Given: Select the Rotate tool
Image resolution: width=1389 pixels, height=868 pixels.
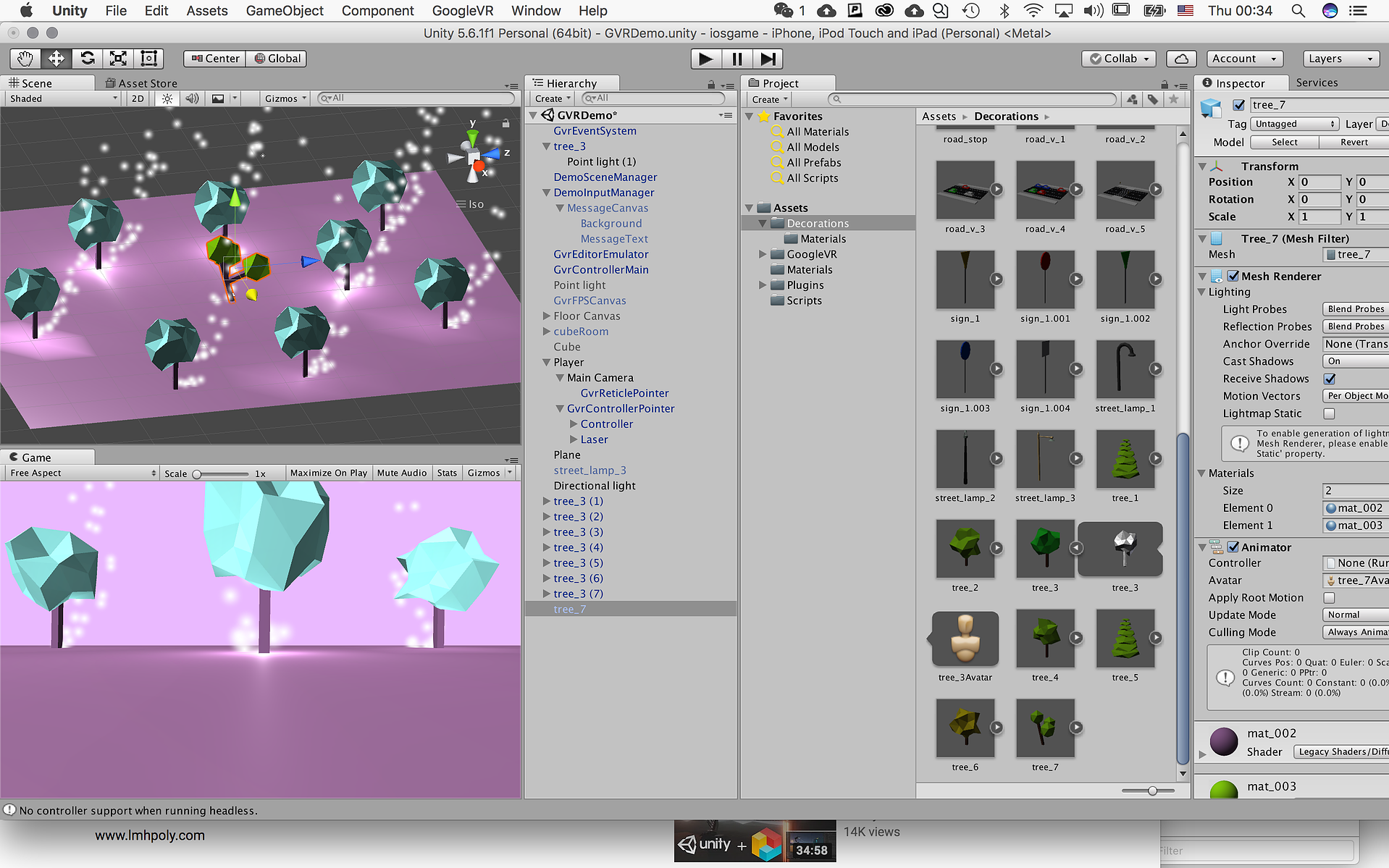Looking at the screenshot, I should click(x=88, y=59).
